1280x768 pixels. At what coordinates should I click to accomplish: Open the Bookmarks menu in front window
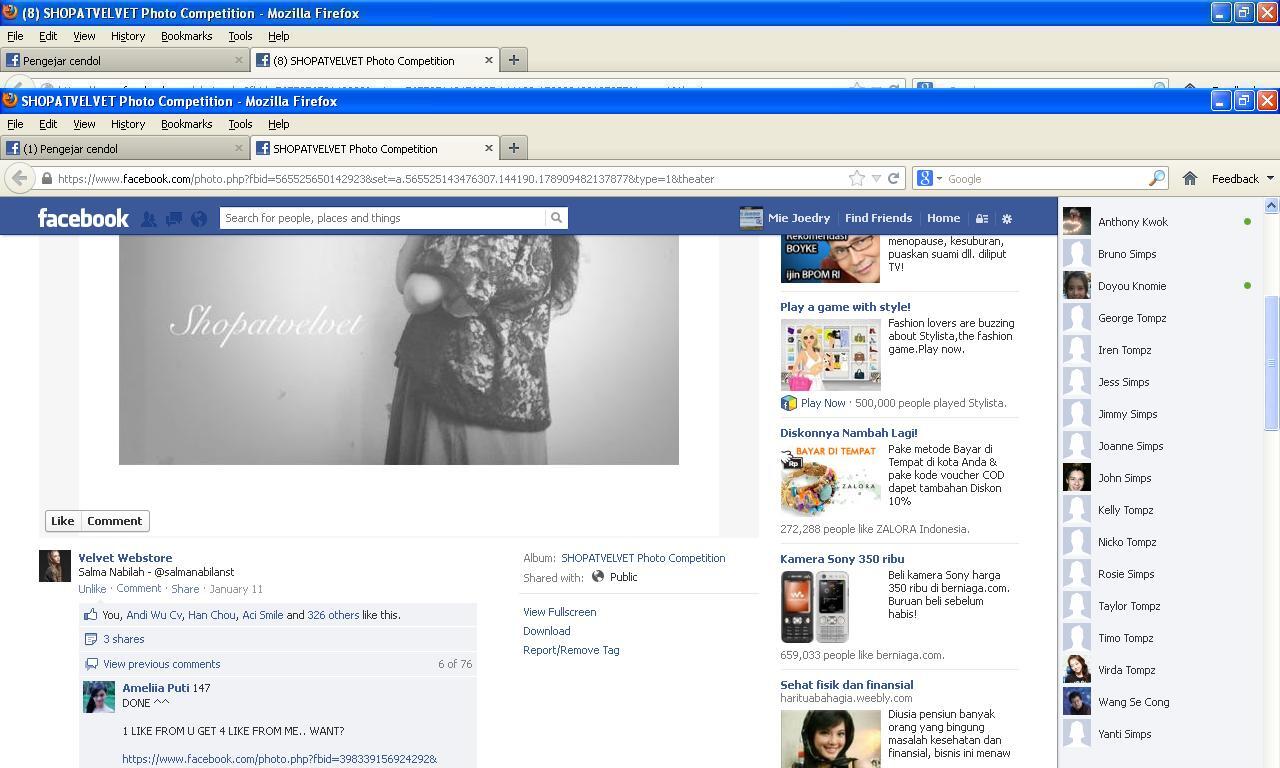click(x=187, y=124)
